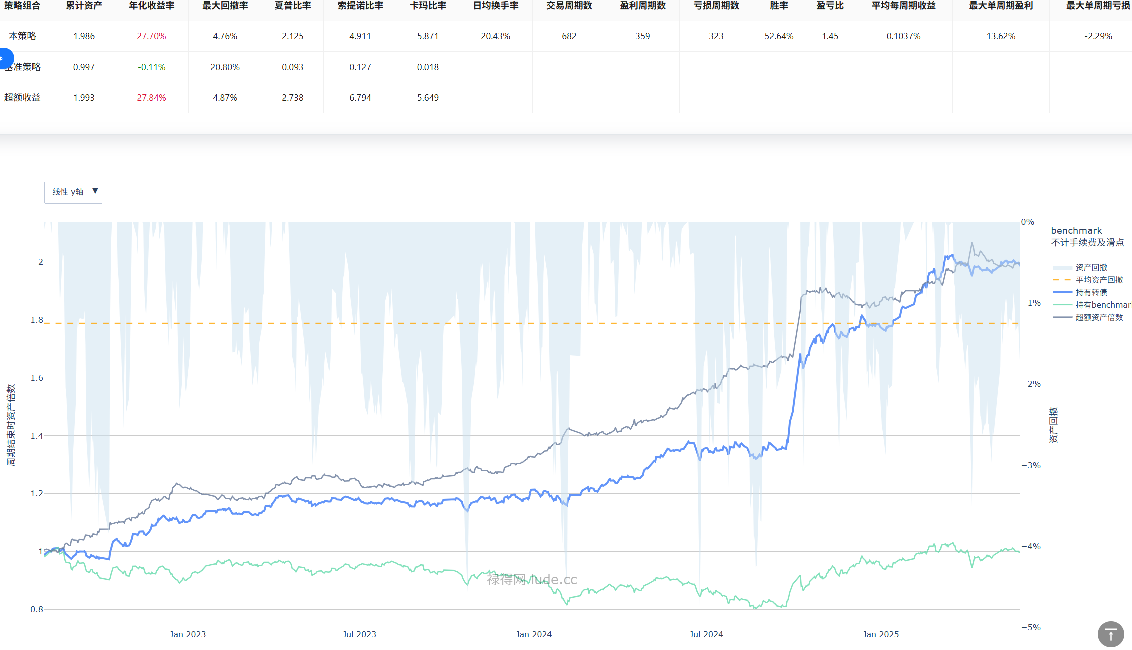Viewport: 1132px width, 650px height.
Task: Click the 年化收益率 column header
Action: click(152, 6)
